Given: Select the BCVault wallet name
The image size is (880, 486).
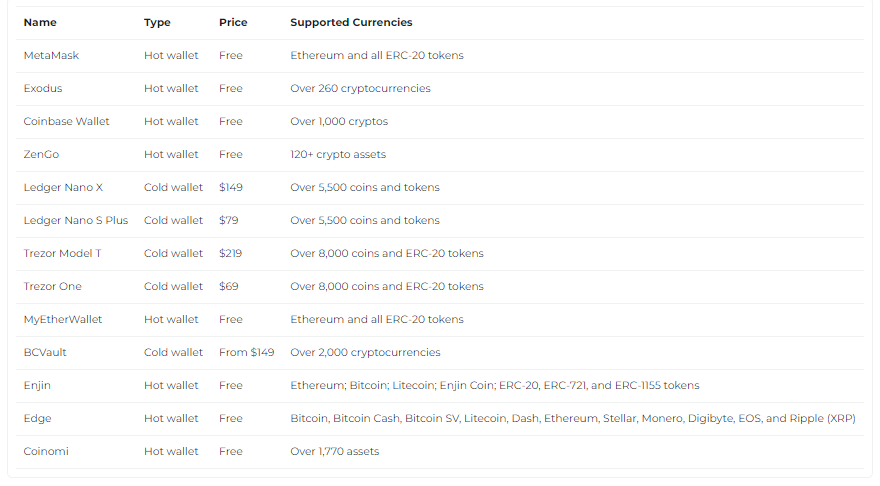Looking at the screenshot, I should pos(45,352).
